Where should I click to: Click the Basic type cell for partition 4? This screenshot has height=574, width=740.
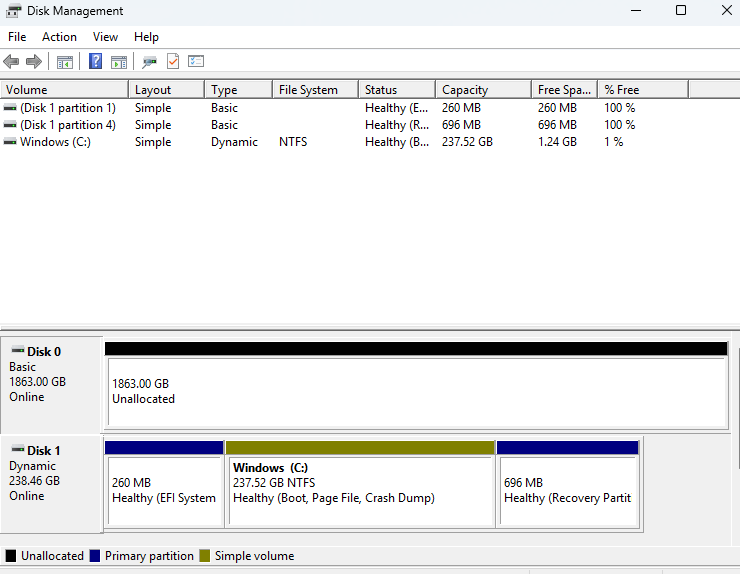[225, 125]
